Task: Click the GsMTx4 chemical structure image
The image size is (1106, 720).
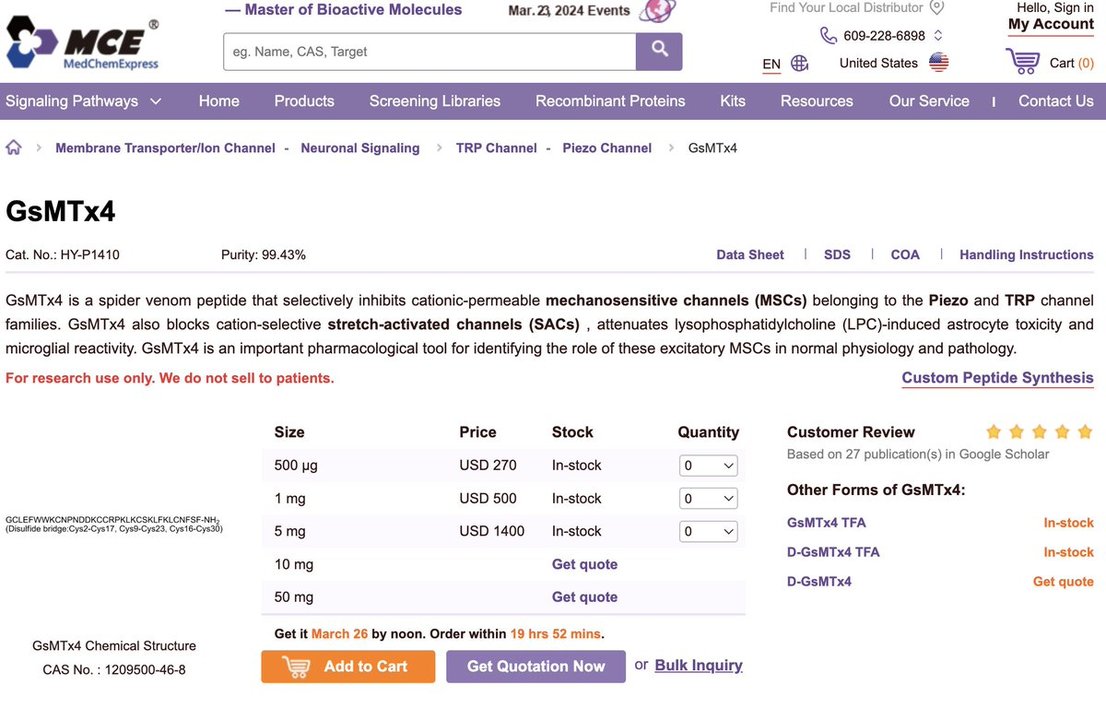Action: coord(114,524)
